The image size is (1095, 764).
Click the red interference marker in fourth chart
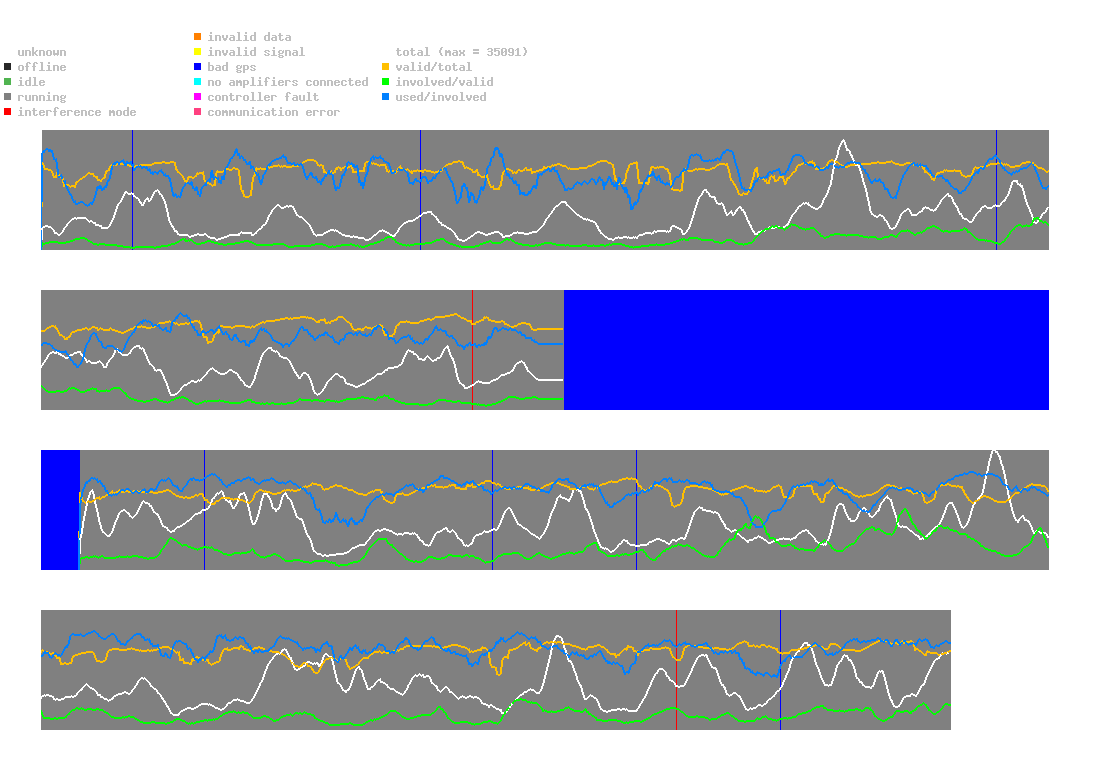(x=677, y=670)
